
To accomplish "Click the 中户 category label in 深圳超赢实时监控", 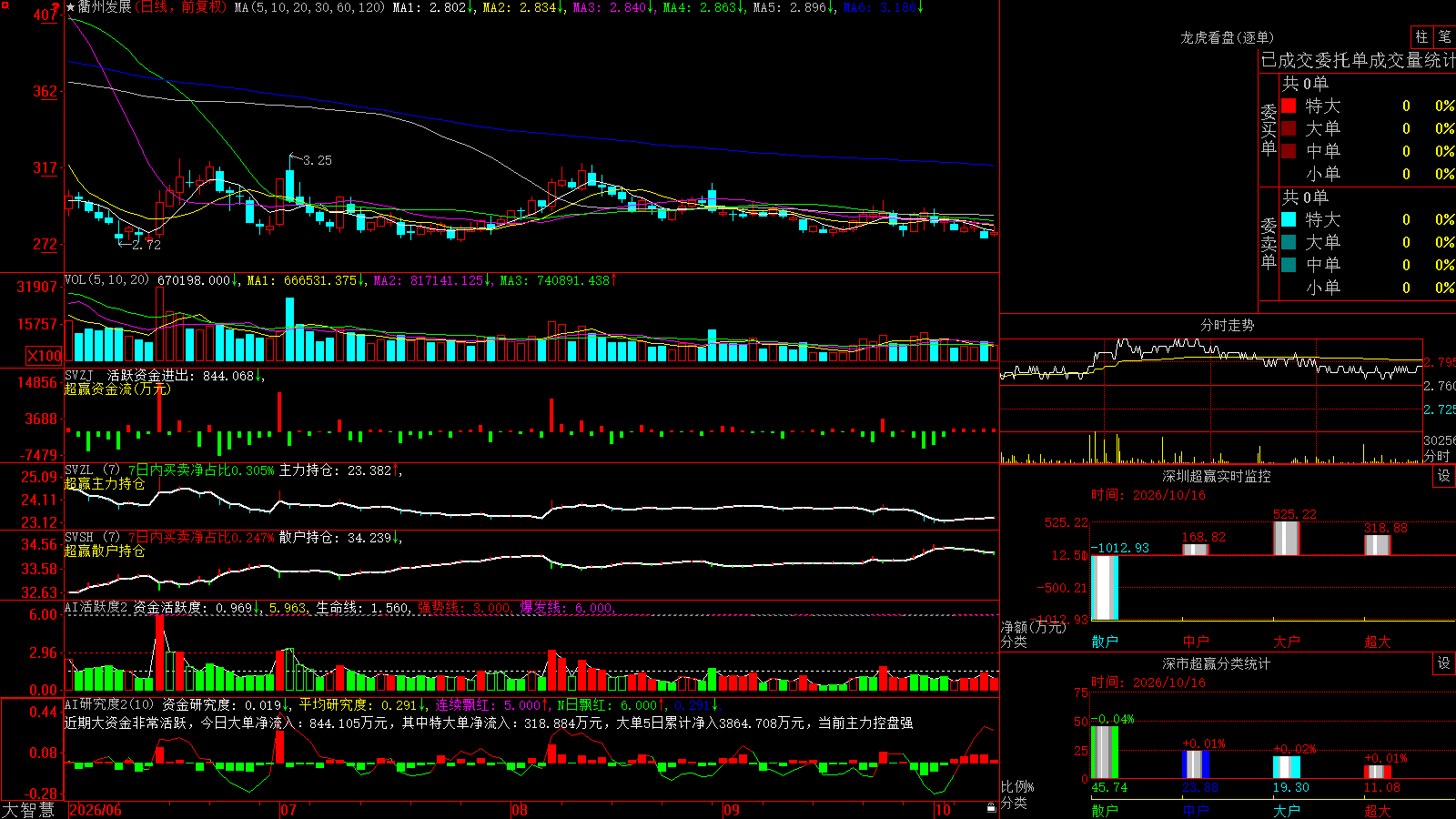I will click(x=1196, y=642).
